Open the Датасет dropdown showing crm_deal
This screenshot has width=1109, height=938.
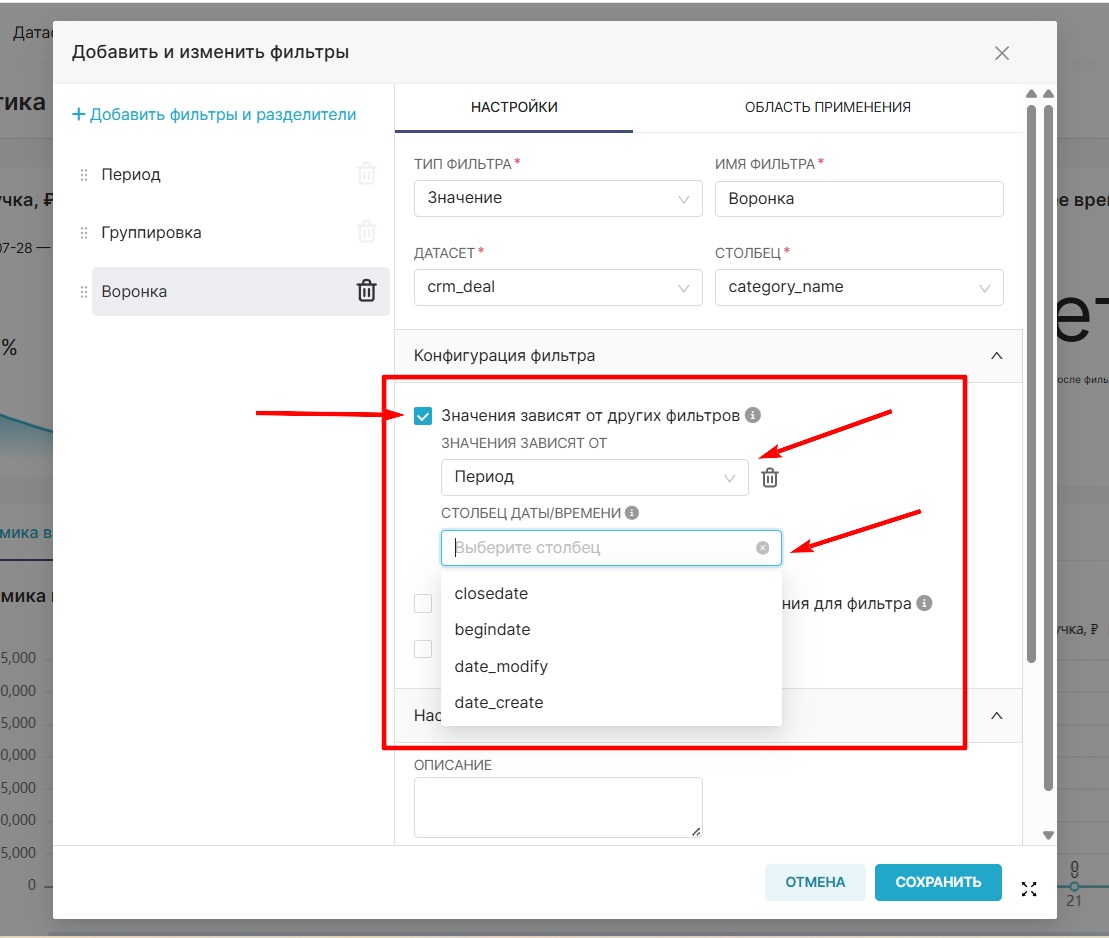[559, 287]
